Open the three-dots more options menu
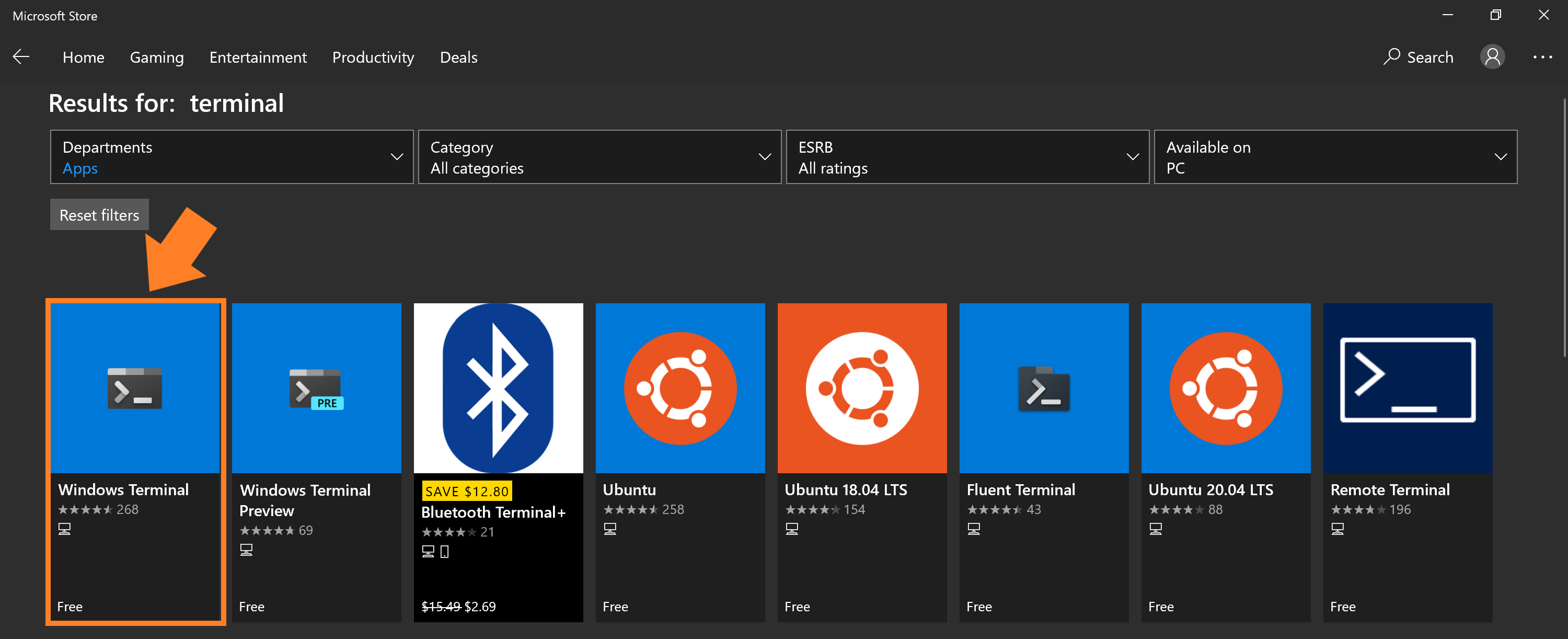Viewport: 1568px width, 639px height. (1542, 56)
